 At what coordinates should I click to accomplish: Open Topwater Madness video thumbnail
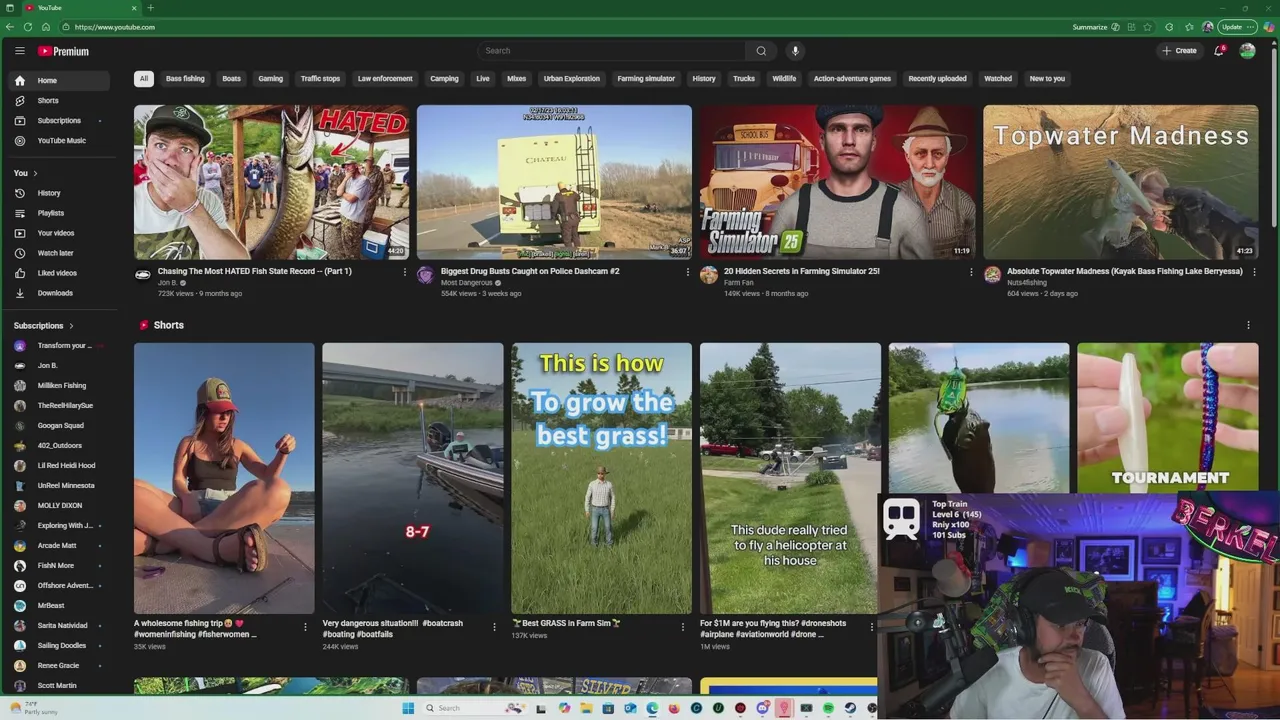click(x=1120, y=182)
